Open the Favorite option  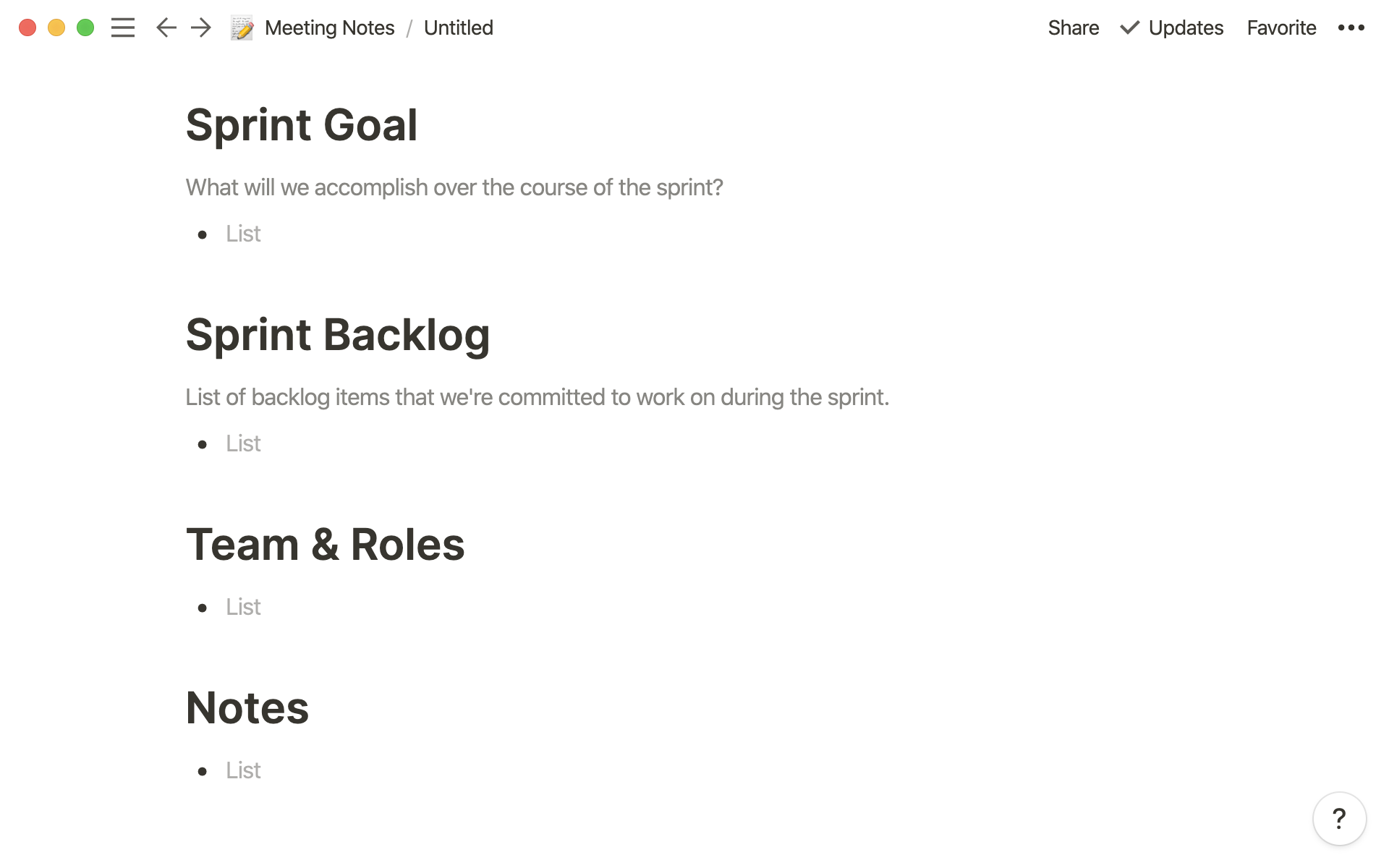(x=1282, y=28)
